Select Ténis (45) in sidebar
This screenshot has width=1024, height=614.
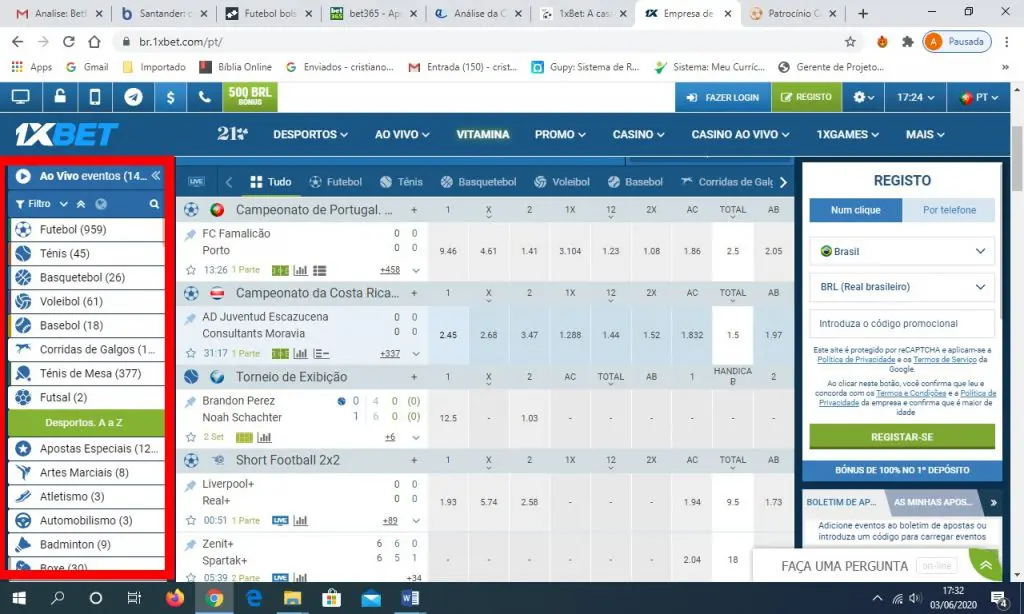[87, 253]
